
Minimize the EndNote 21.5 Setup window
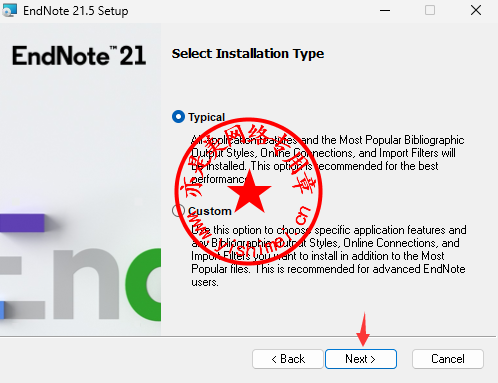point(385,10)
